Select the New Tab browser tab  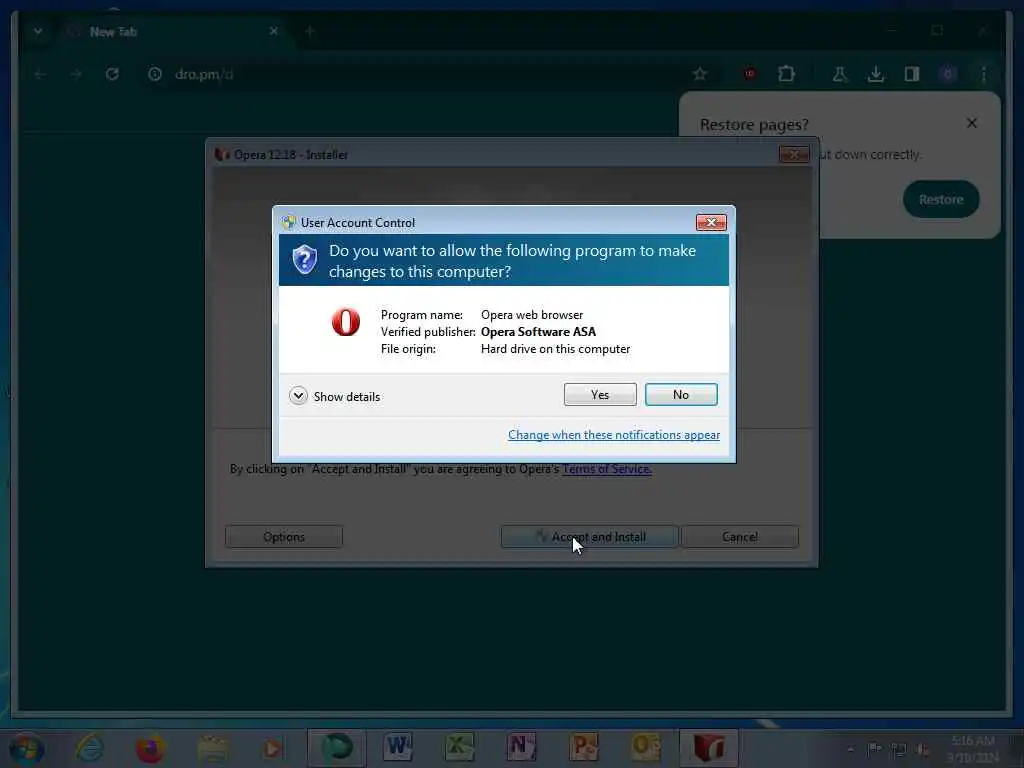[x=173, y=31]
